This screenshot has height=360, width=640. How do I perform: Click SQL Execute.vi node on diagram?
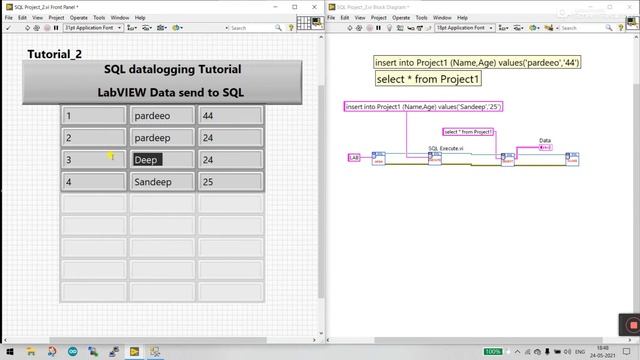pos(435,158)
